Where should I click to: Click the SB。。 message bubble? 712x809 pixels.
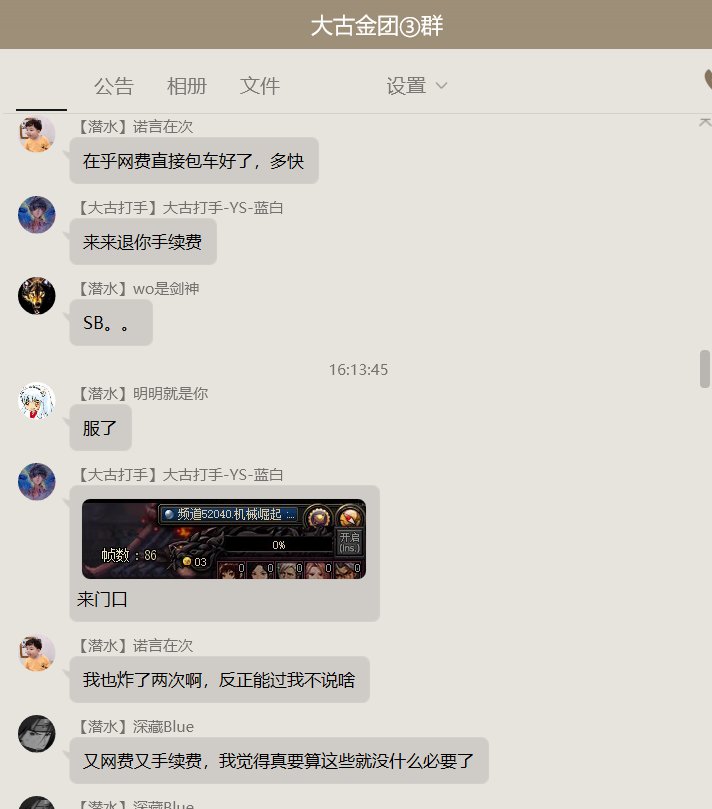point(111,323)
